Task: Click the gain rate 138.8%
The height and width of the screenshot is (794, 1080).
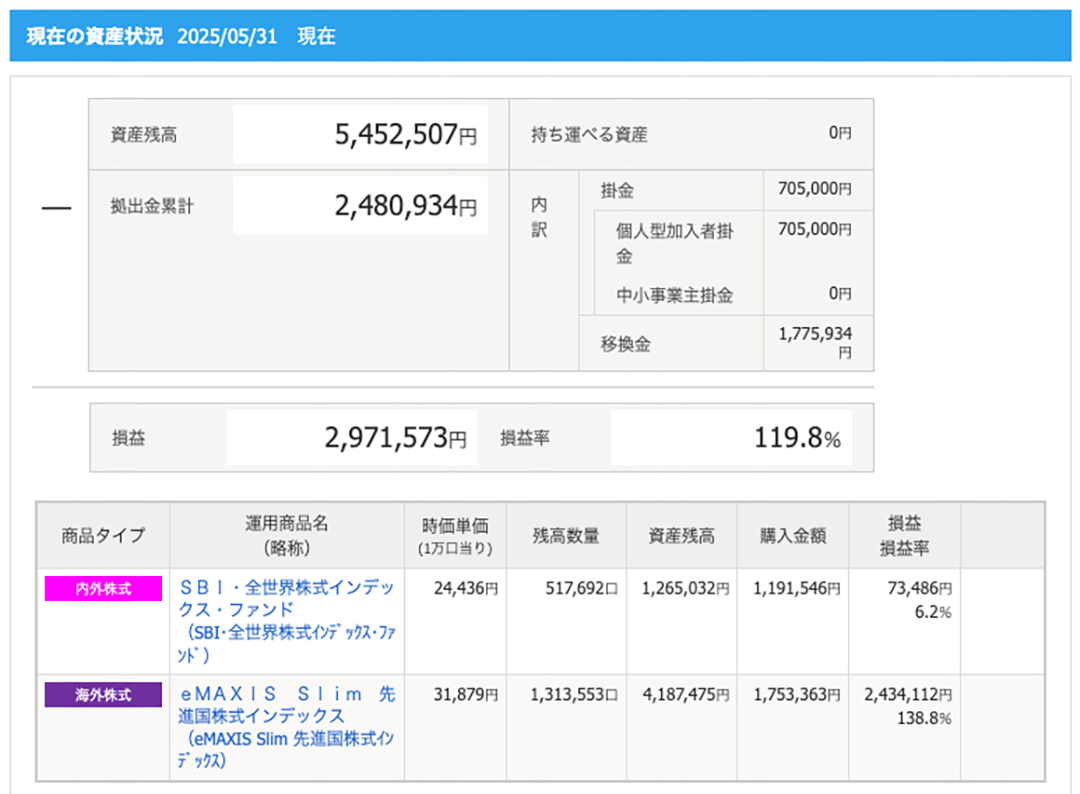Action: (x=924, y=719)
